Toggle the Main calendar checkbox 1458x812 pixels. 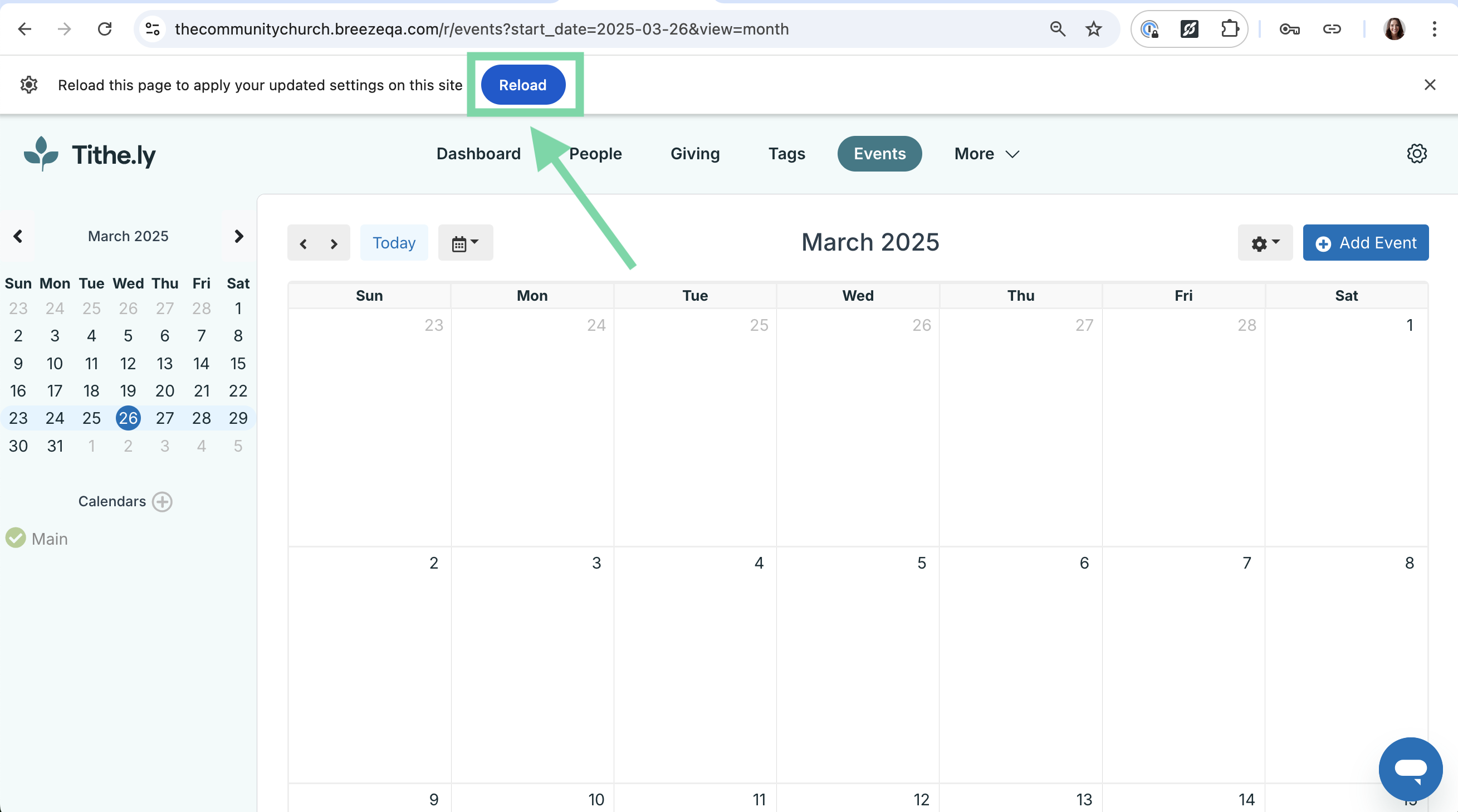[x=16, y=538]
